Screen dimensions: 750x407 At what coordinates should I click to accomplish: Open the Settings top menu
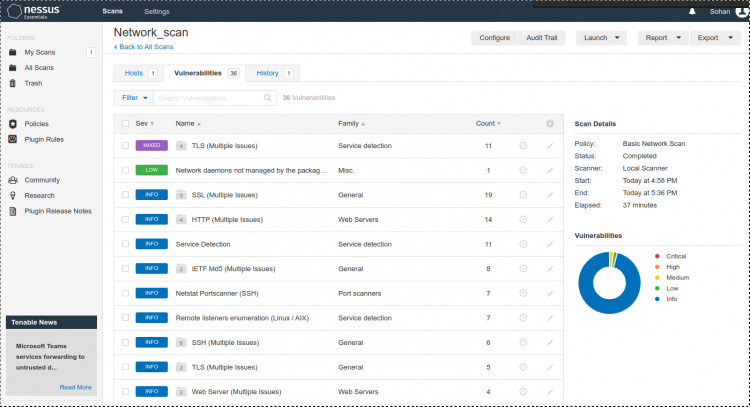156,11
